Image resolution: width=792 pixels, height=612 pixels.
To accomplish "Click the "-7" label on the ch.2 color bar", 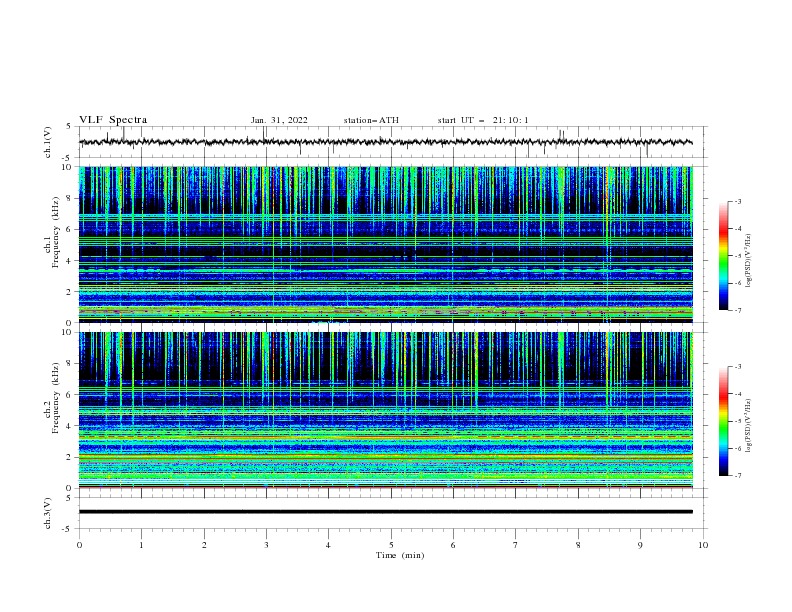I will point(738,475).
